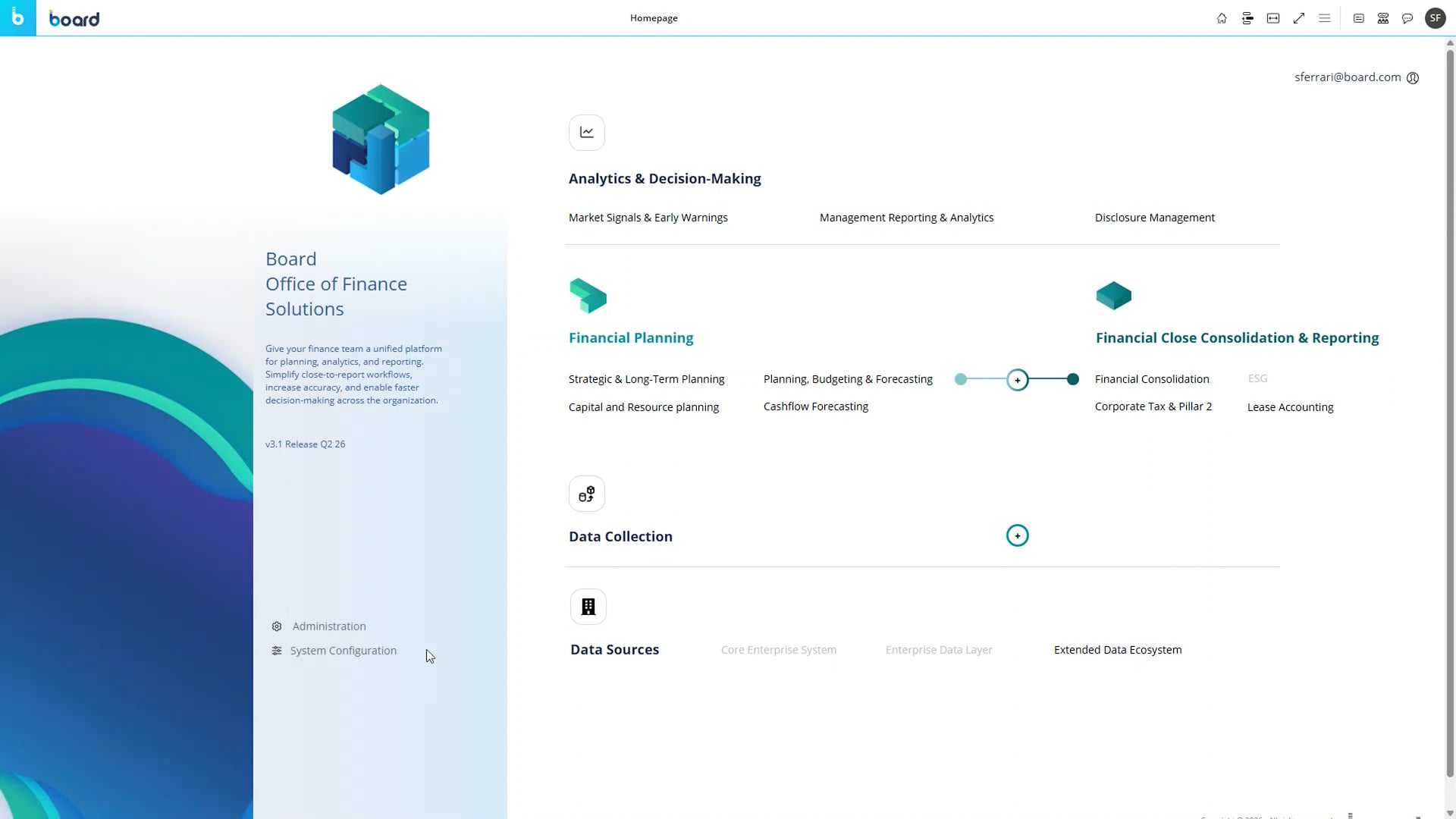Click the dark teal dot on the connector

1073,379
